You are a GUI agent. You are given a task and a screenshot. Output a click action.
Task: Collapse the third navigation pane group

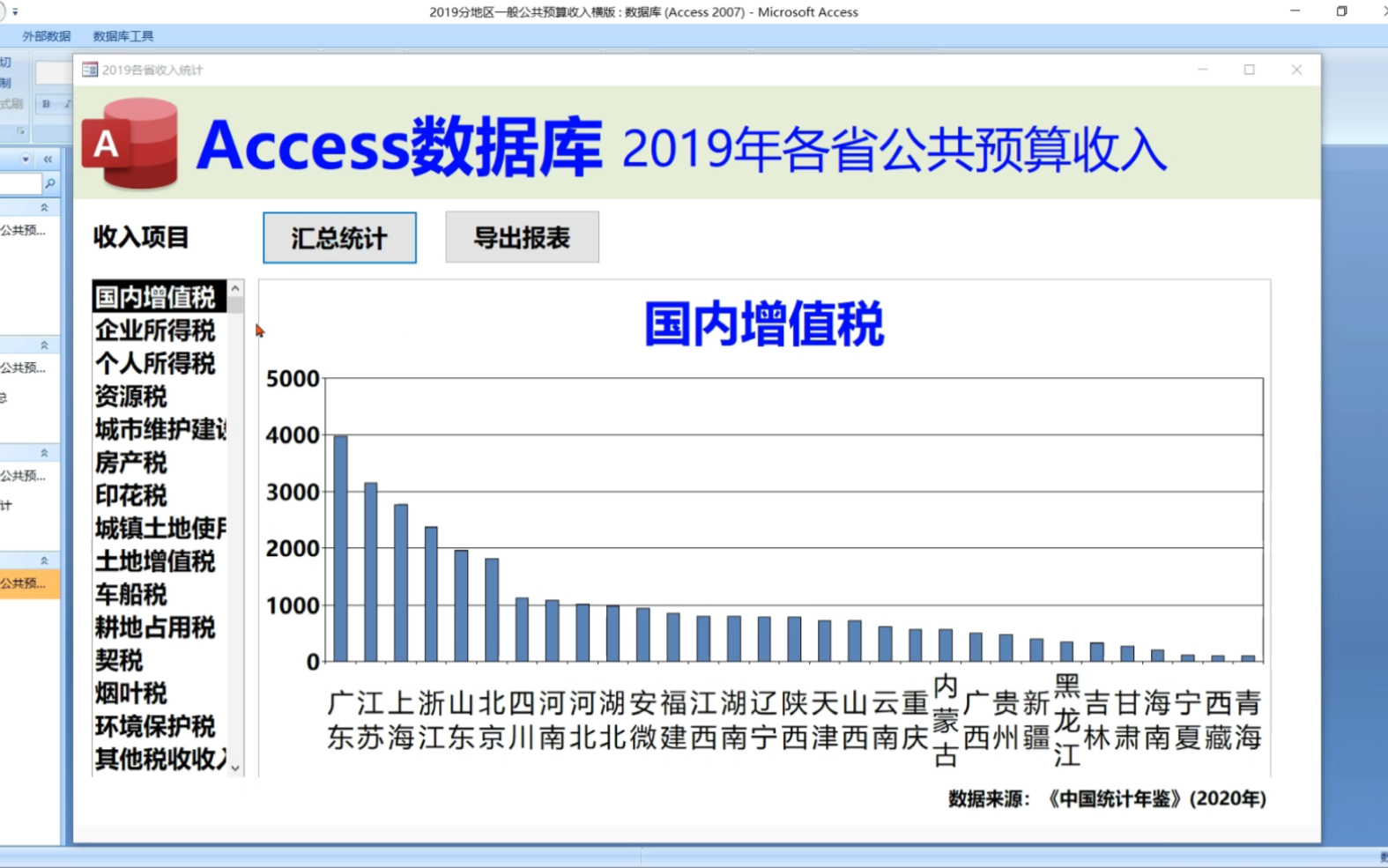pyautogui.click(x=44, y=453)
